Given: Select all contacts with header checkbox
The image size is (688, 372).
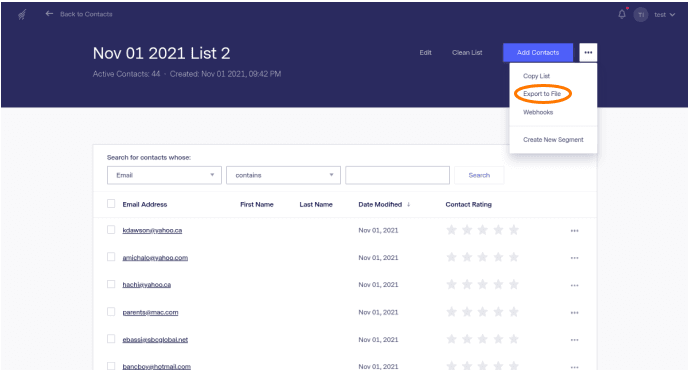Looking at the screenshot, I should [x=111, y=204].
